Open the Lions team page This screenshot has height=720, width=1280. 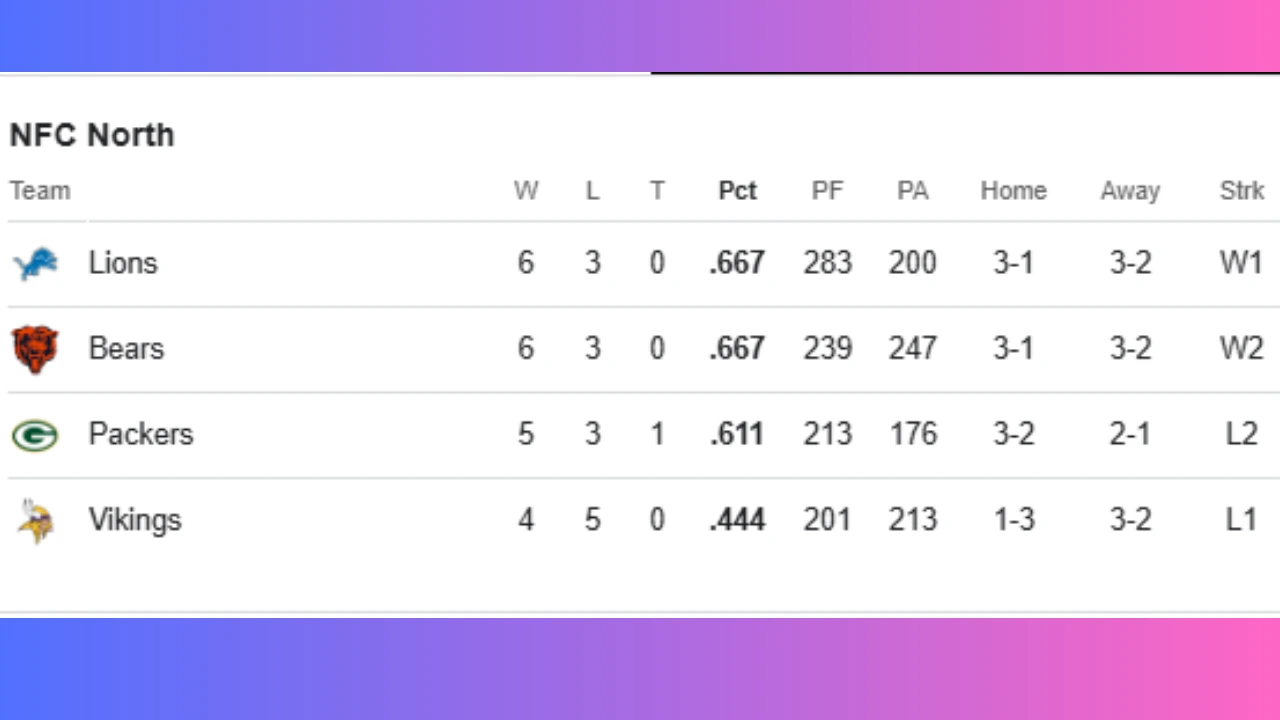pos(122,262)
